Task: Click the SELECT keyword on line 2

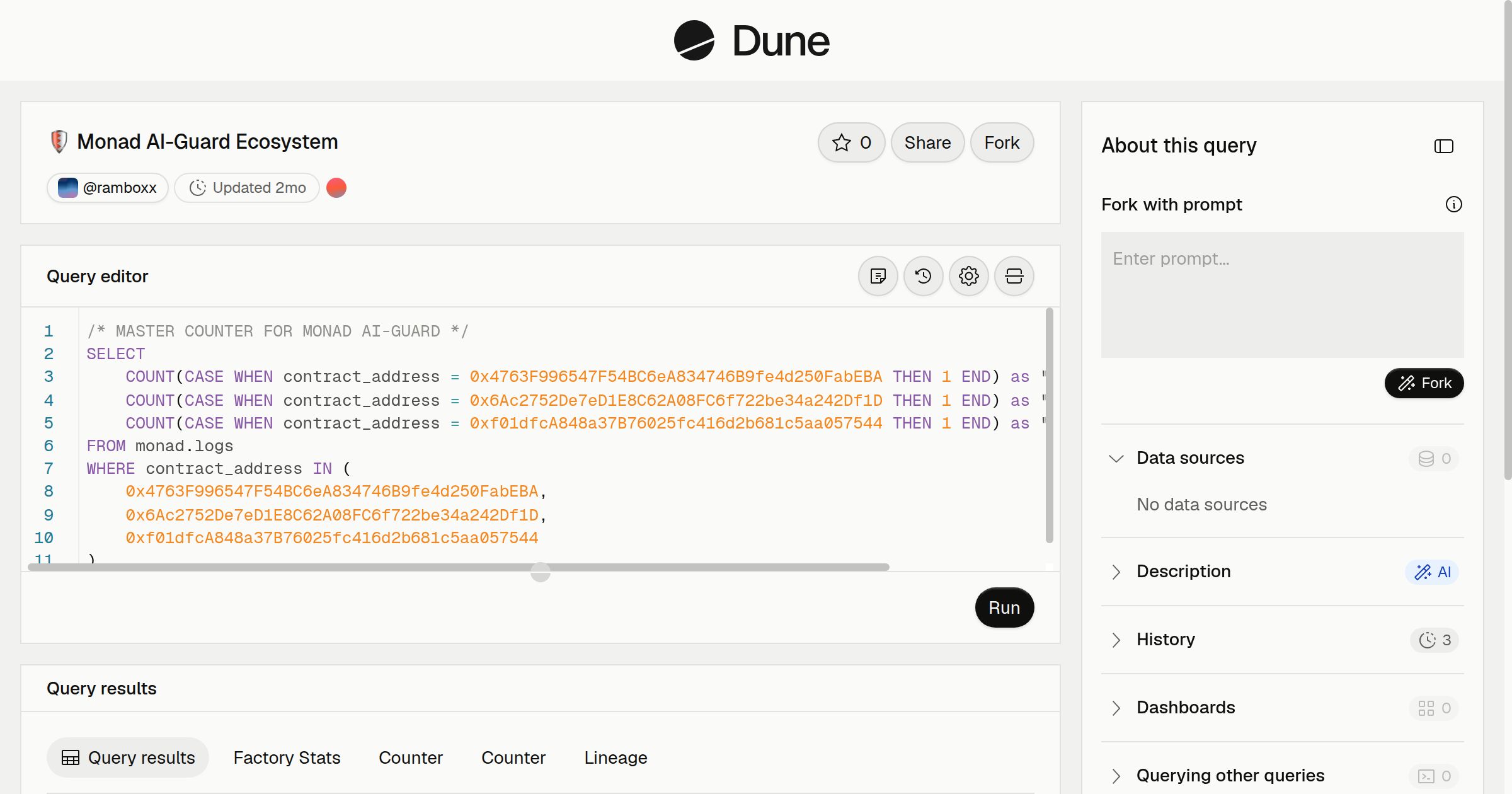Action: pos(116,354)
